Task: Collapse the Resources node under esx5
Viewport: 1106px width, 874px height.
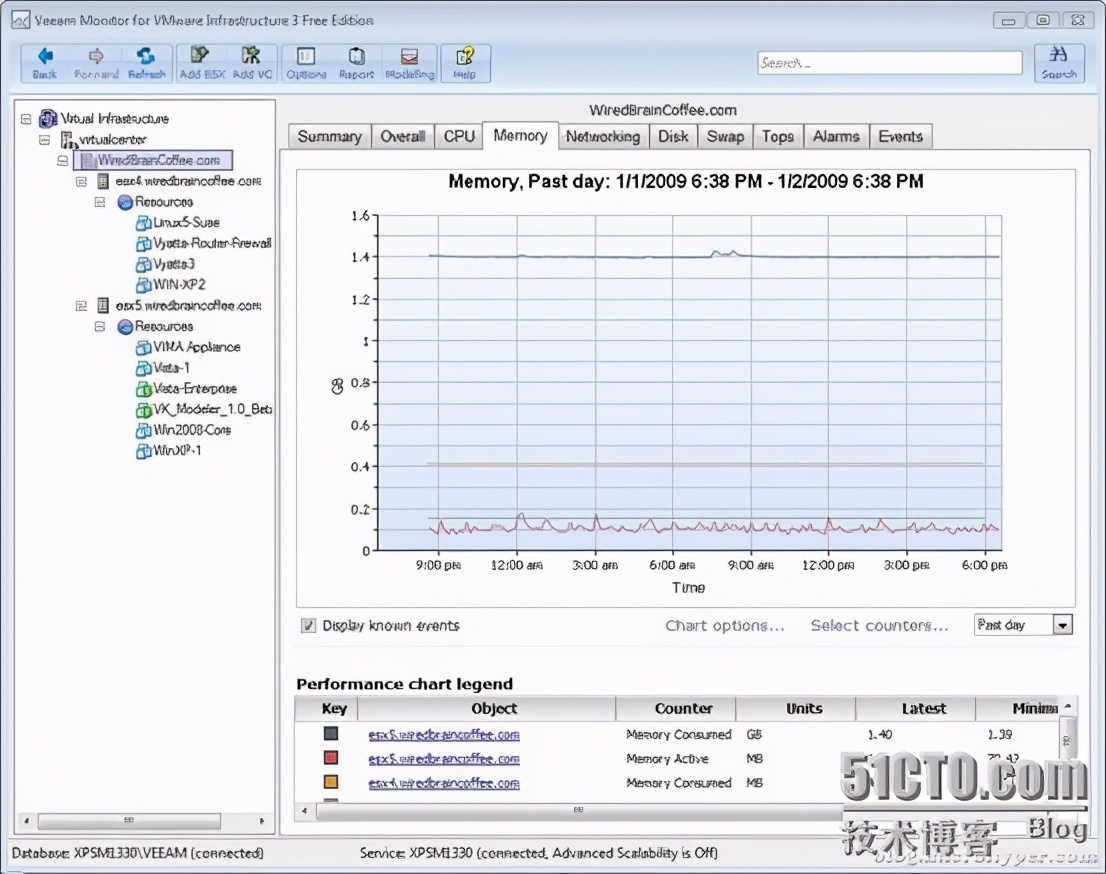Action: coord(100,327)
